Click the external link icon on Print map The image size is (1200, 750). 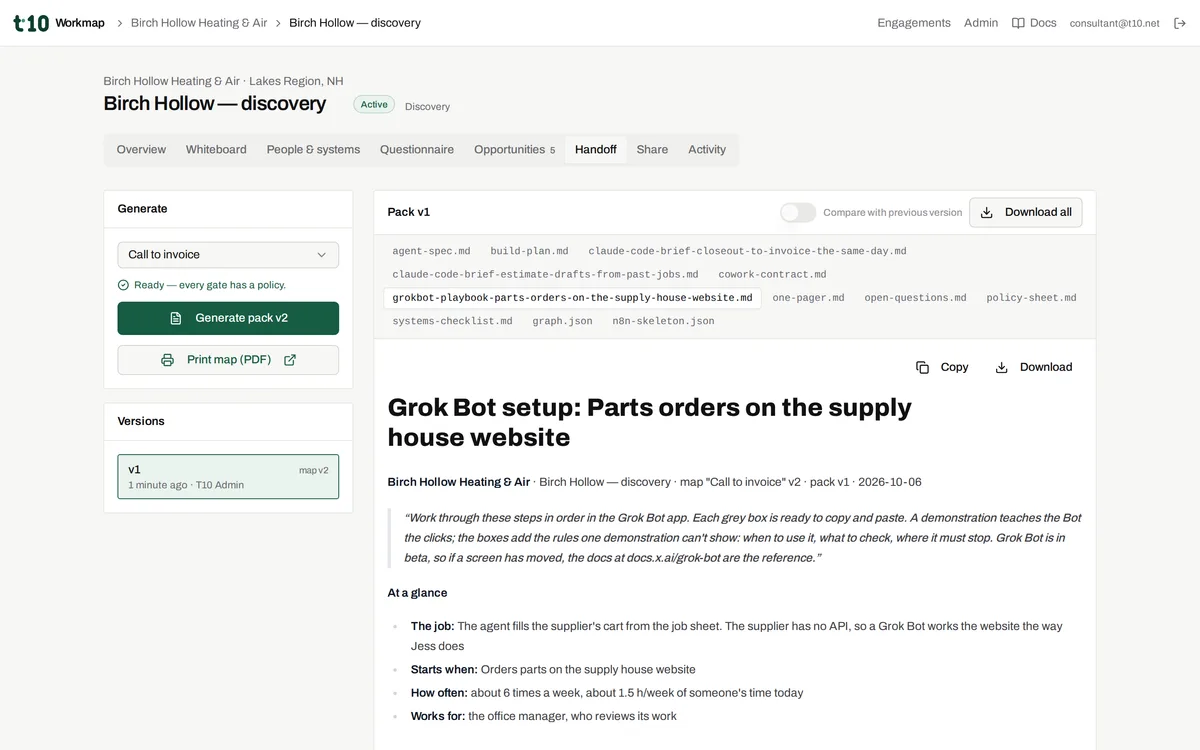(x=290, y=360)
